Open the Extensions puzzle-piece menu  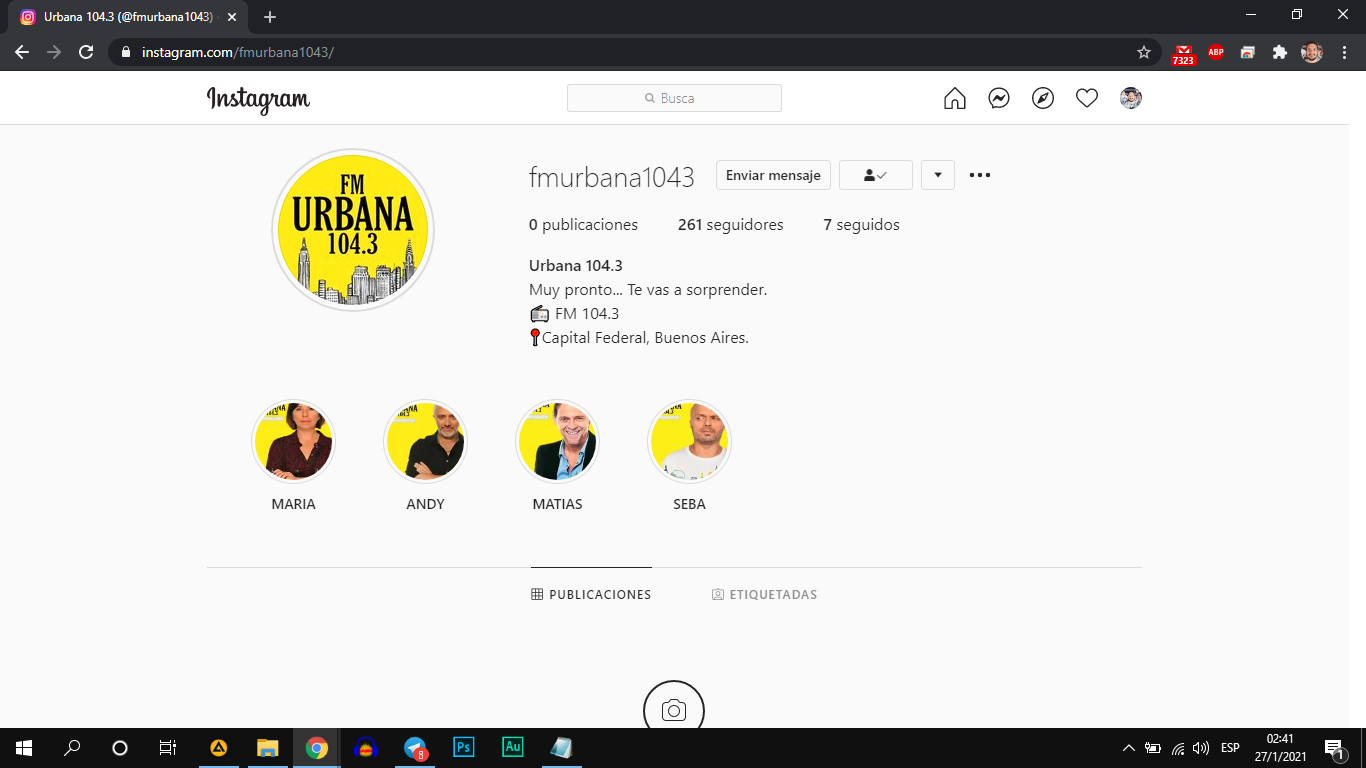1280,52
